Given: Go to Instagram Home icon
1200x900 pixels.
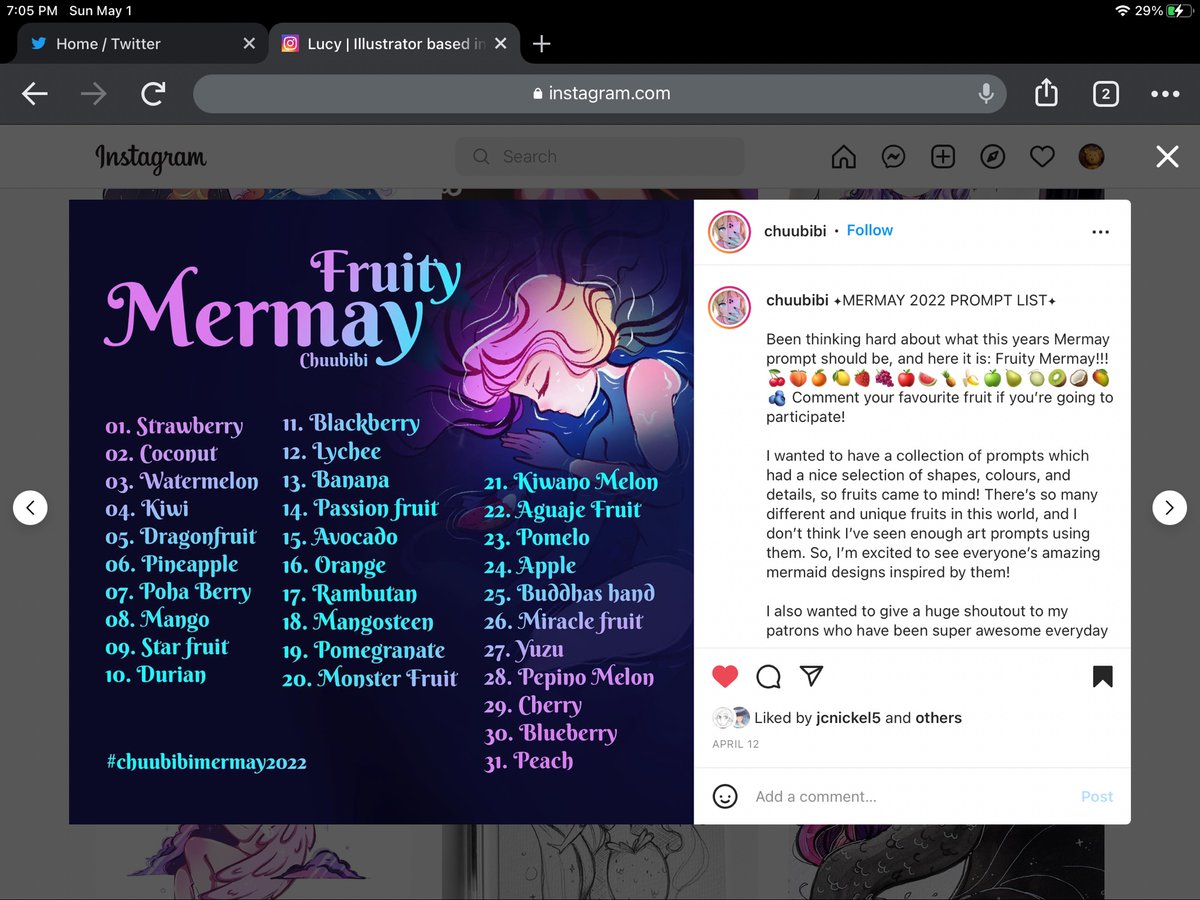Looking at the screenshot, I should click(844, 157).
